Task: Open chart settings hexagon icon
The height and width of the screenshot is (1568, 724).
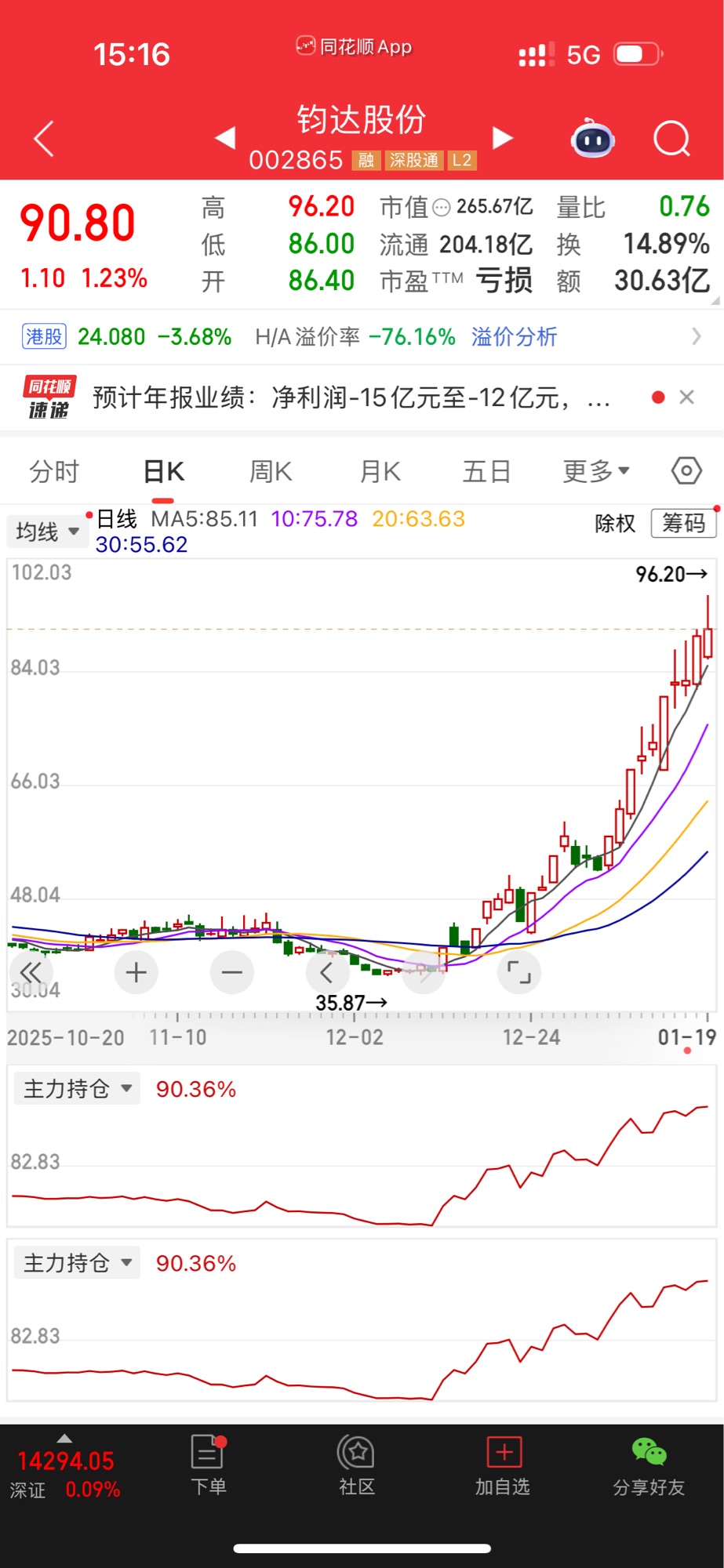Action: 686,471
